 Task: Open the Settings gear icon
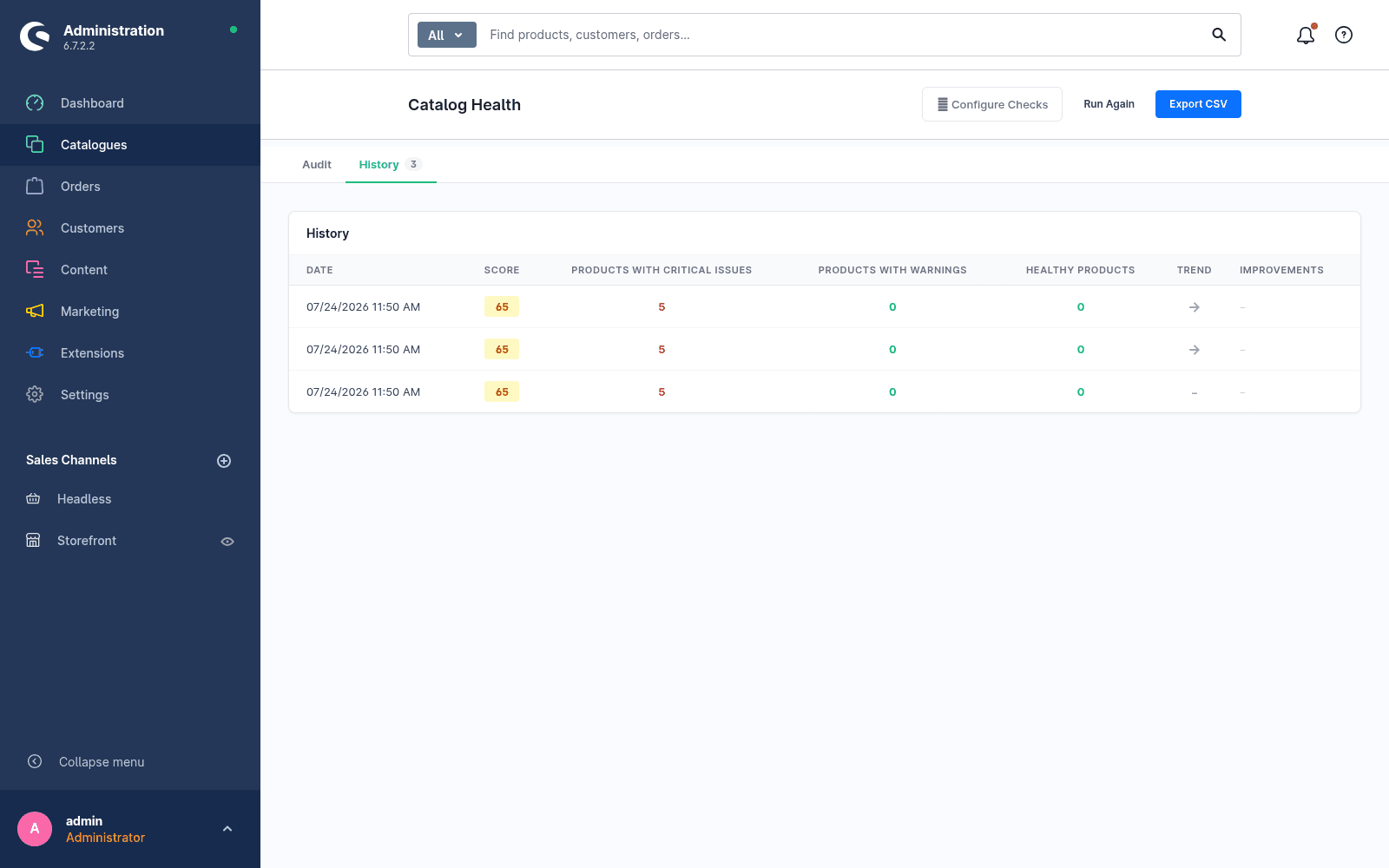click(35, 395)
